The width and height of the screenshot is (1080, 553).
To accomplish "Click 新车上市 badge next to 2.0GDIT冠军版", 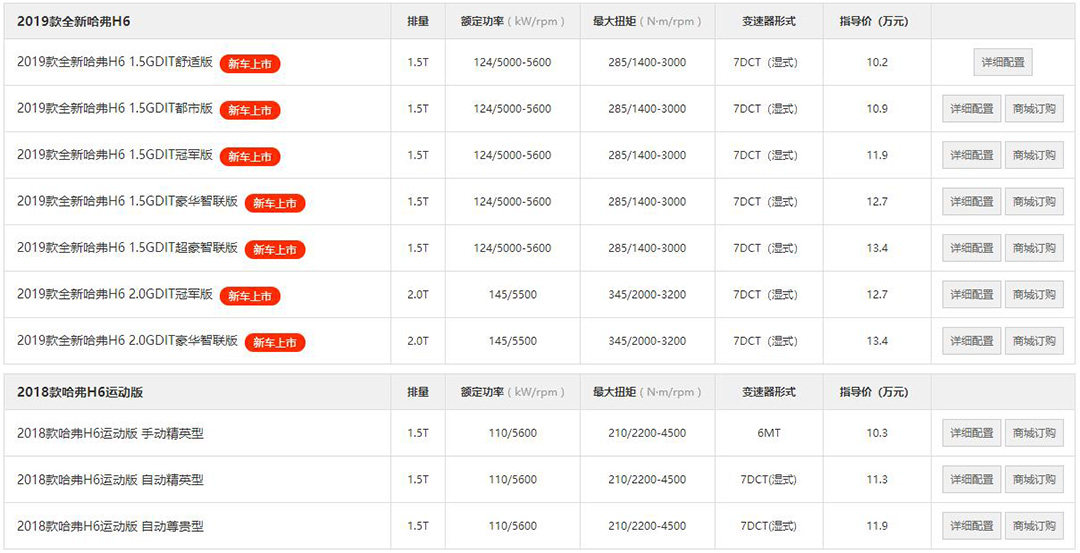I will coord(250,296).
